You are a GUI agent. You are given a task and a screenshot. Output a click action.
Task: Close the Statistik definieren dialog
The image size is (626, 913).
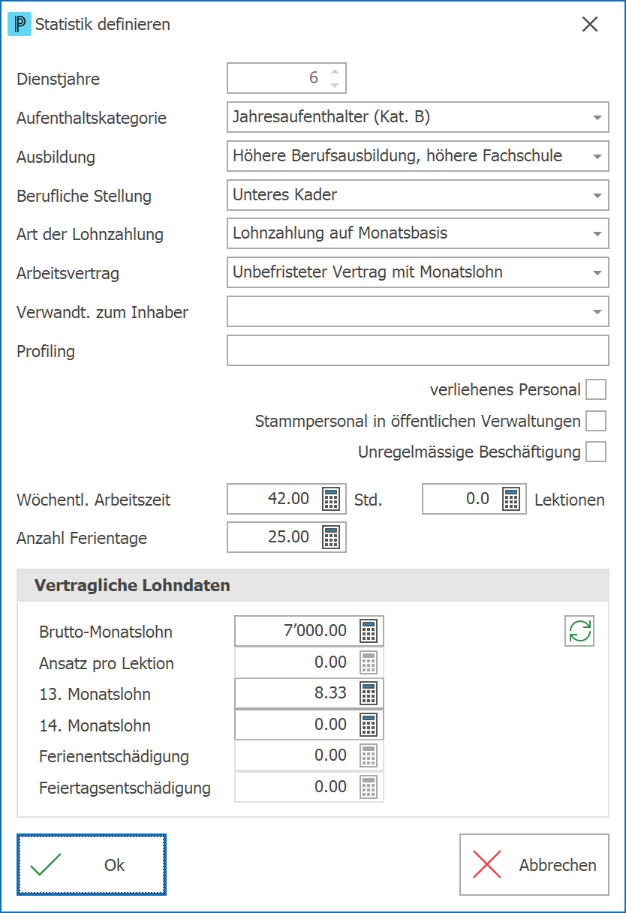point(590,24)
